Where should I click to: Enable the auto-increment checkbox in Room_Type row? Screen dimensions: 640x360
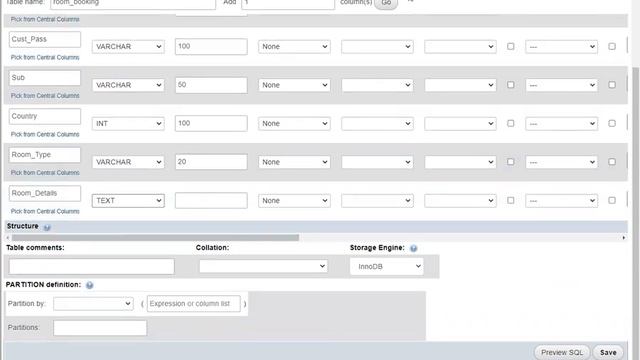tap(611, 162)
